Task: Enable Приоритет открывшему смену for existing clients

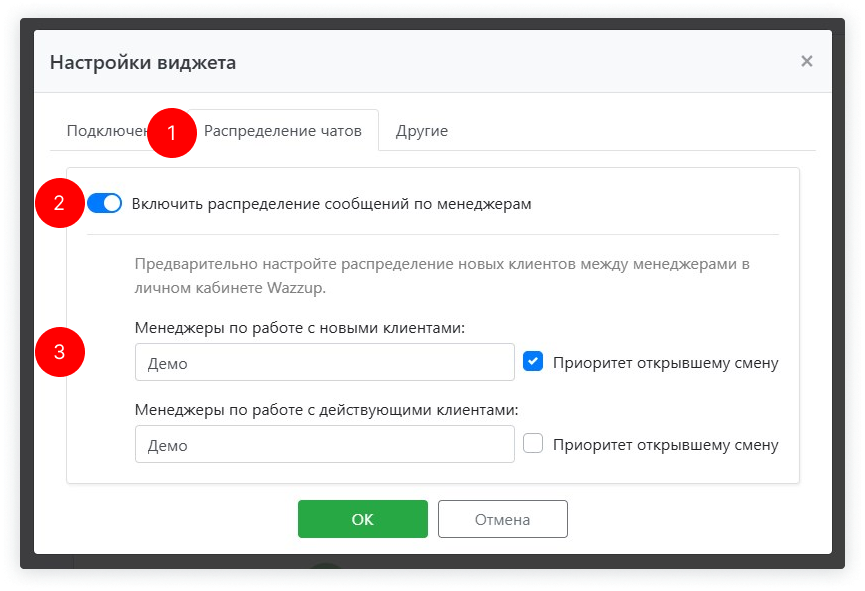Action: (533, 443)
